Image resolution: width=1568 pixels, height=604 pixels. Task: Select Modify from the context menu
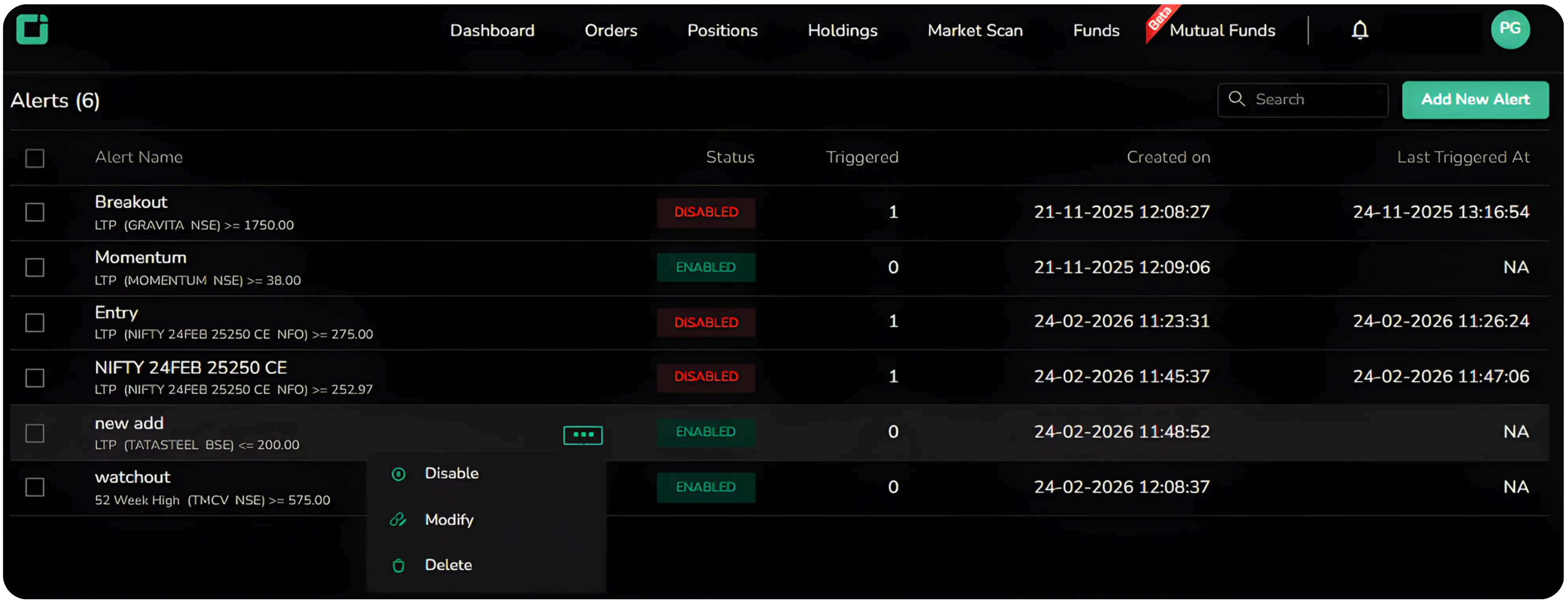[449, 520]
